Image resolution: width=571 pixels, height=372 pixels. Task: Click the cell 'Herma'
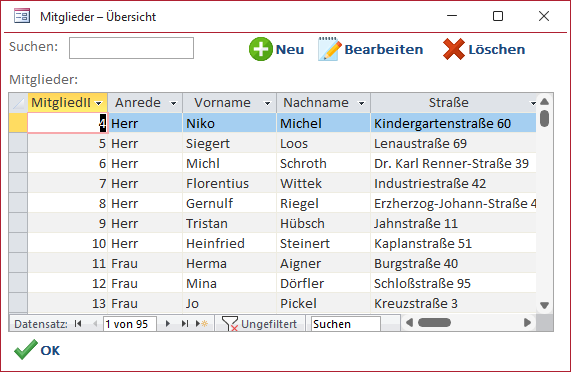[229, 264]
